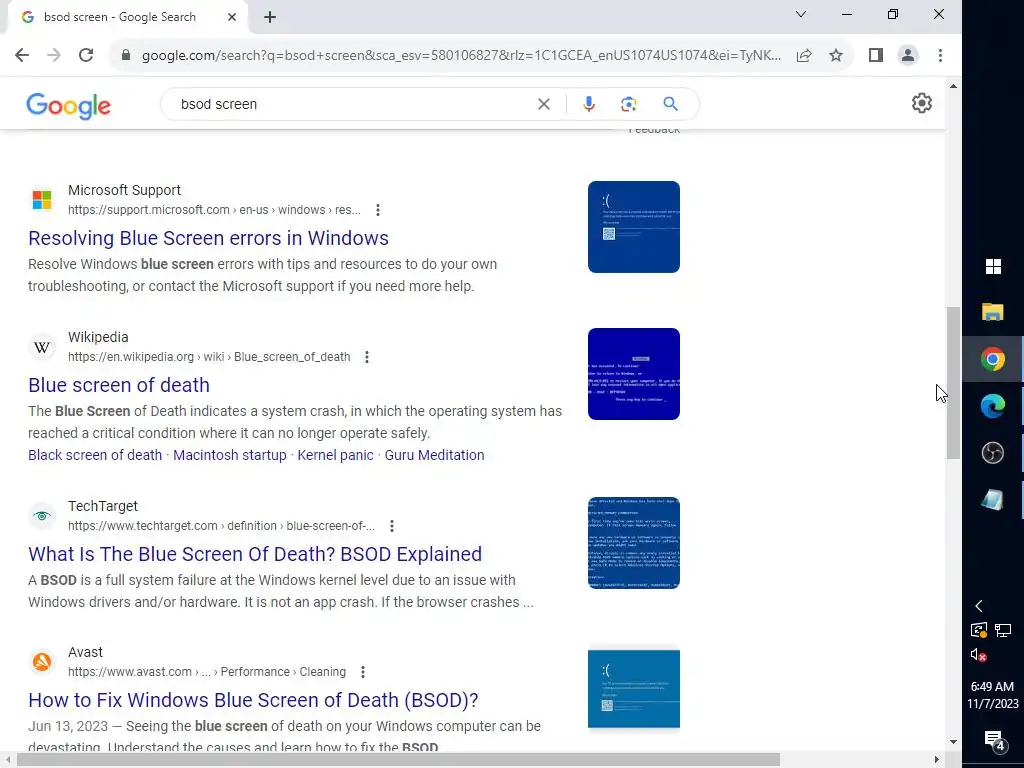
Task: Click the Avast favicon
Action: [42, 662]
